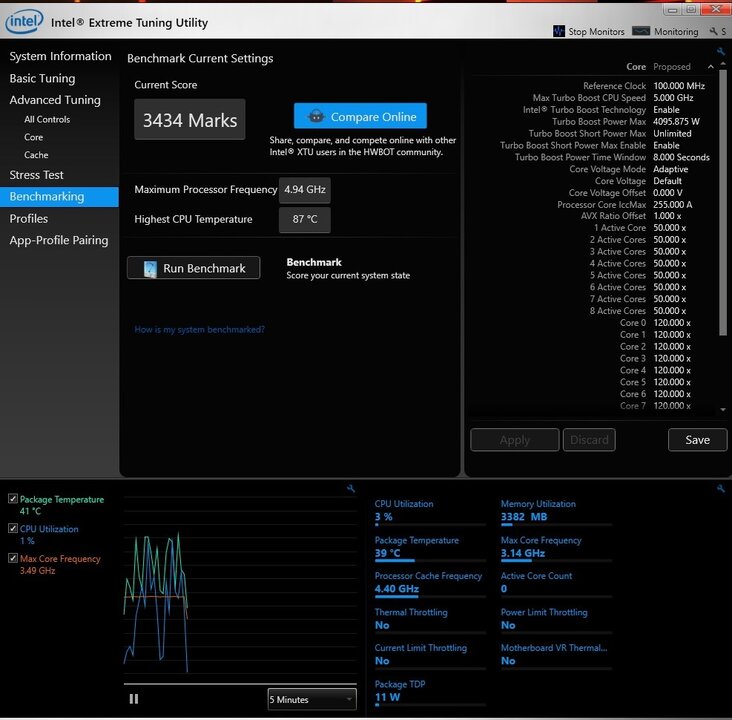Image resolution: width=732 pixels, height=720 pixels.
Task: Toggle Package Temperature checkbox
Action: click(13, 499)
